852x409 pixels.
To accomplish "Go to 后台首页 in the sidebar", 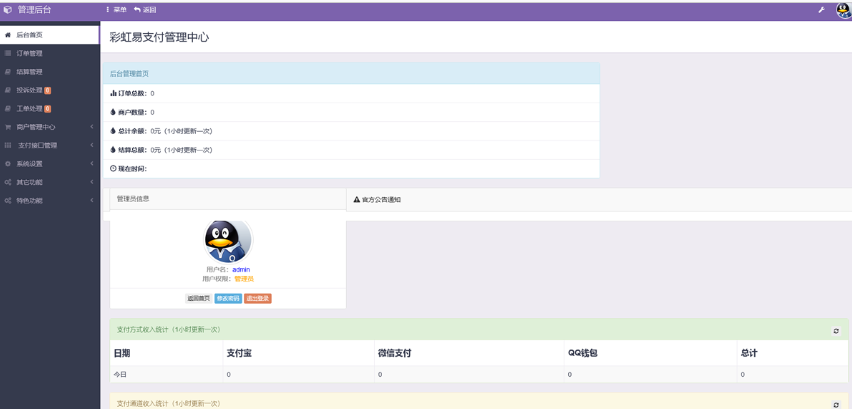I will pyautogui.click(x=49, y=35).
